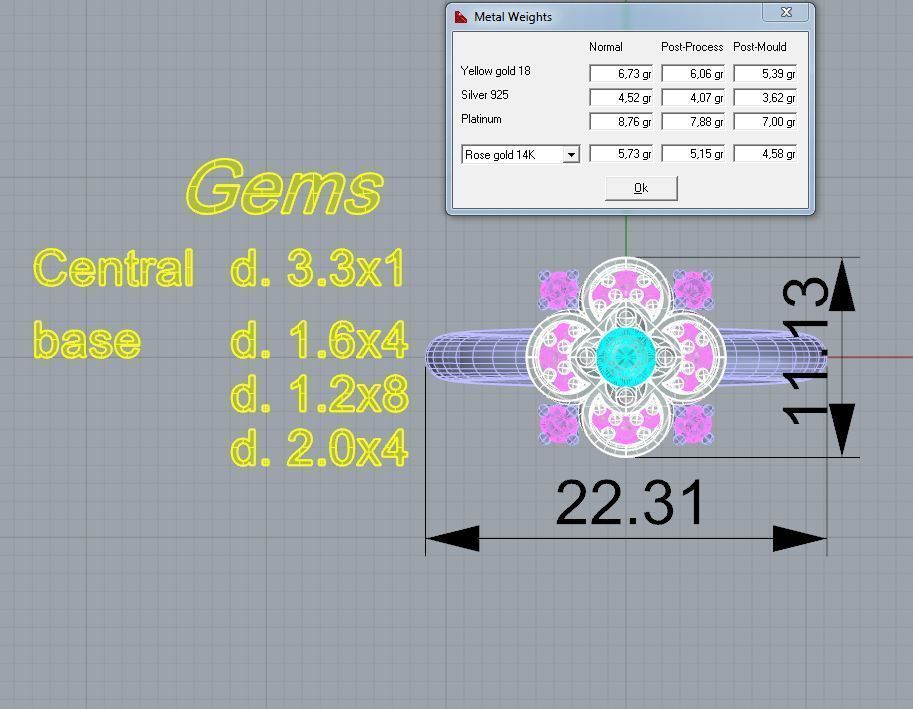Select the cyan central gem on ring

[x=626, y=357]
